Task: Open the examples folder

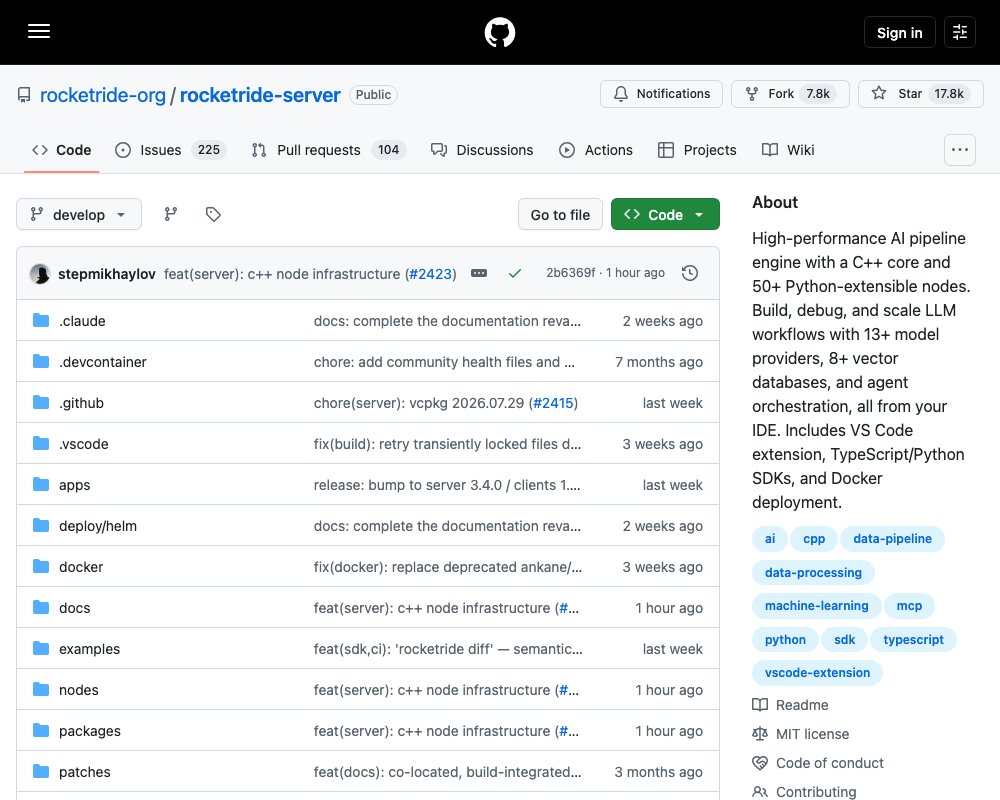Action: 89,649
